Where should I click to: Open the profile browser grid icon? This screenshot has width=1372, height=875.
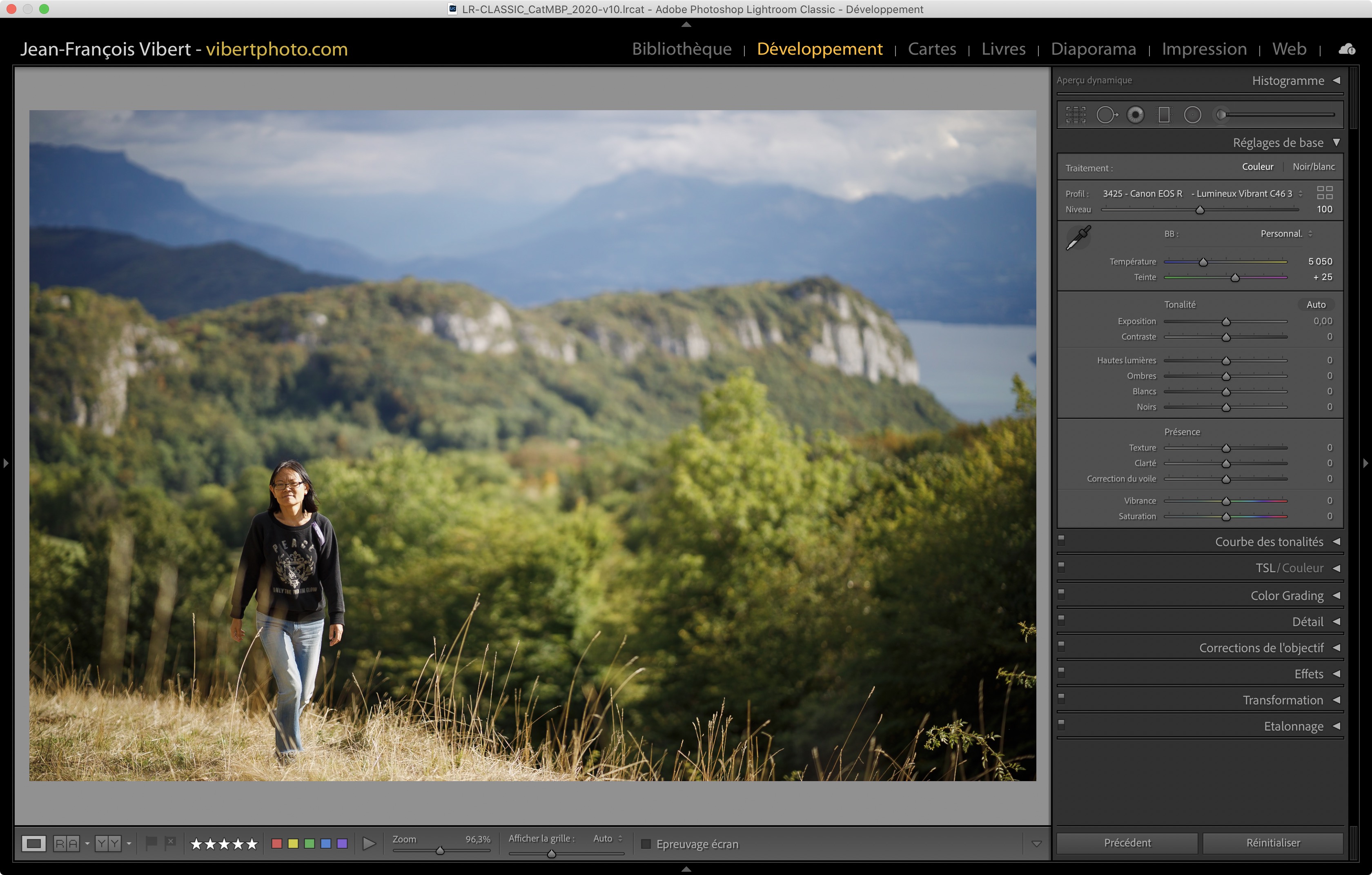(1324, 192)
